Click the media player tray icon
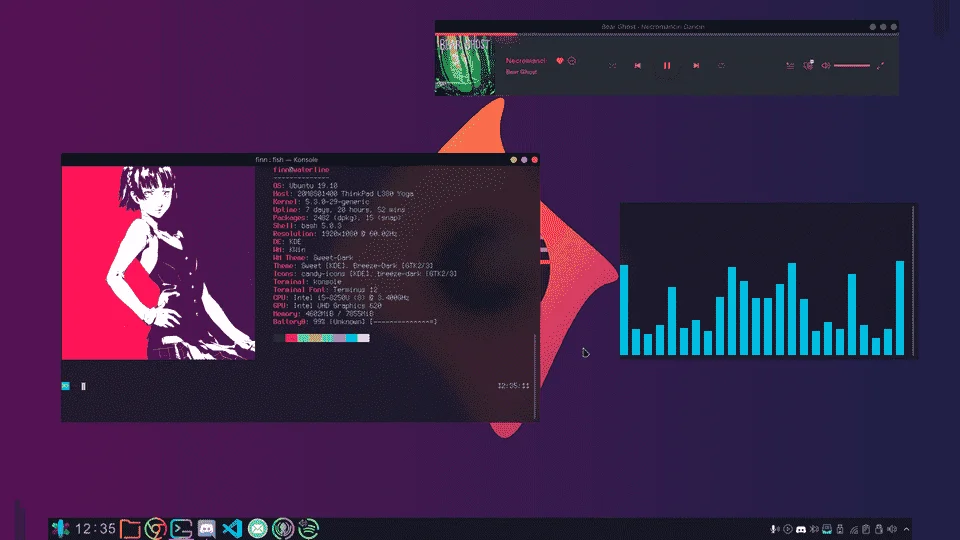 [788, 529]
